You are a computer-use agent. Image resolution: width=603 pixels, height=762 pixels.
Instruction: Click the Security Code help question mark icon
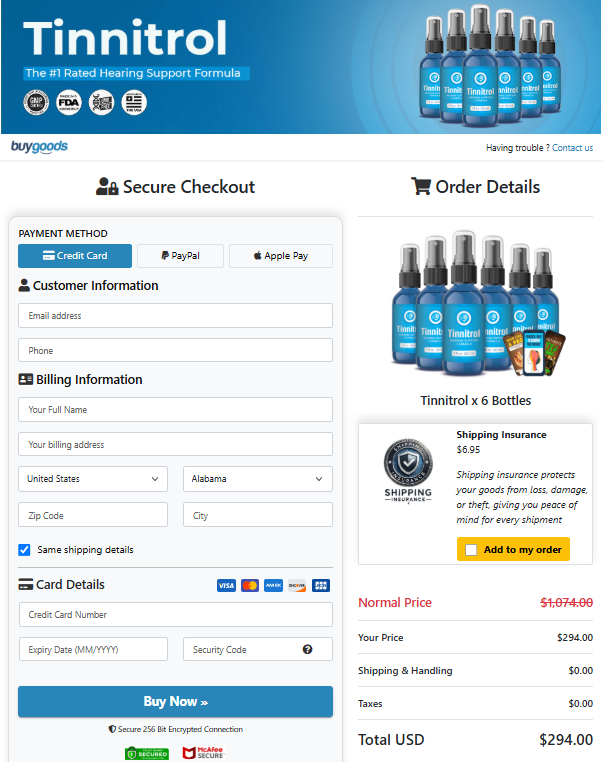pyautogui.click(x=307, y=649)
